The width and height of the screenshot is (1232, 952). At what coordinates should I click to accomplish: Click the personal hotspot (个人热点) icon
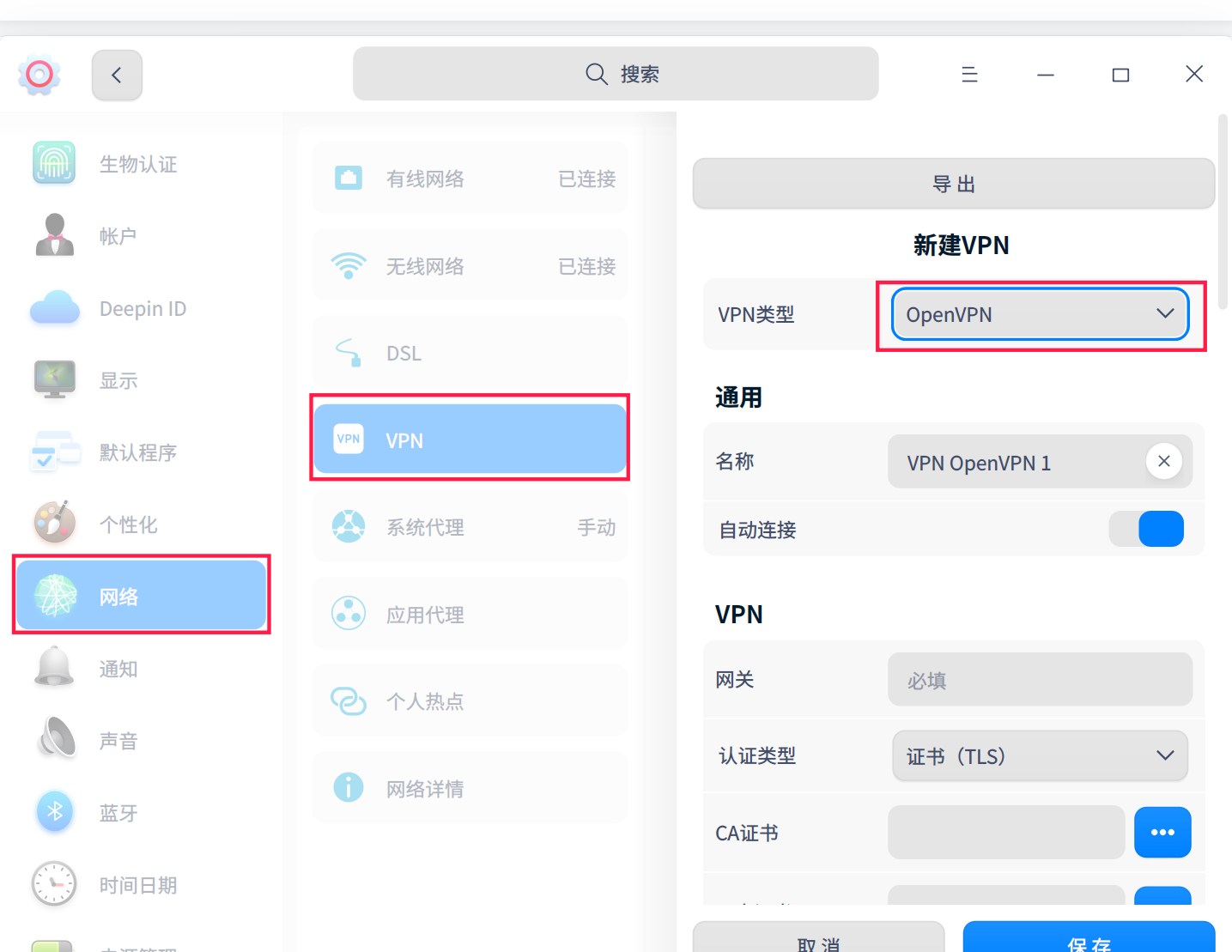[x=349, y=700]
